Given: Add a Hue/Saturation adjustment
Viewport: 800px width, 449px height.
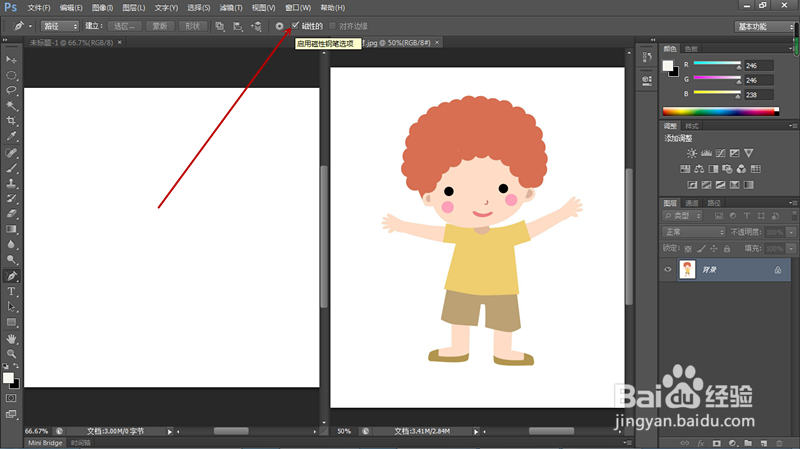Looking at the screenshot, I should tap(685, 169).
